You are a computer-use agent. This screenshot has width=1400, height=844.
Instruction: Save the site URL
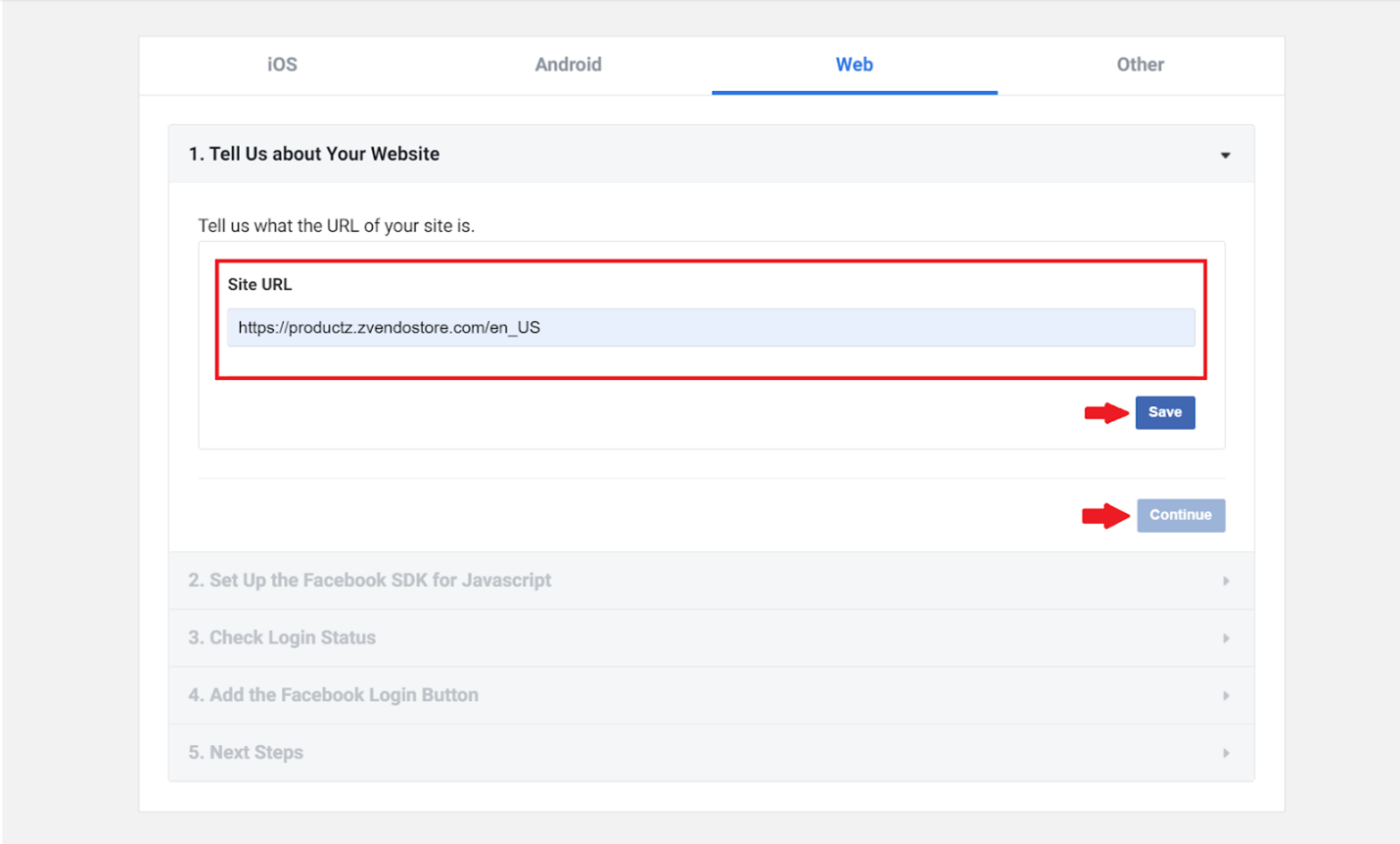(x=1165, y=412)
